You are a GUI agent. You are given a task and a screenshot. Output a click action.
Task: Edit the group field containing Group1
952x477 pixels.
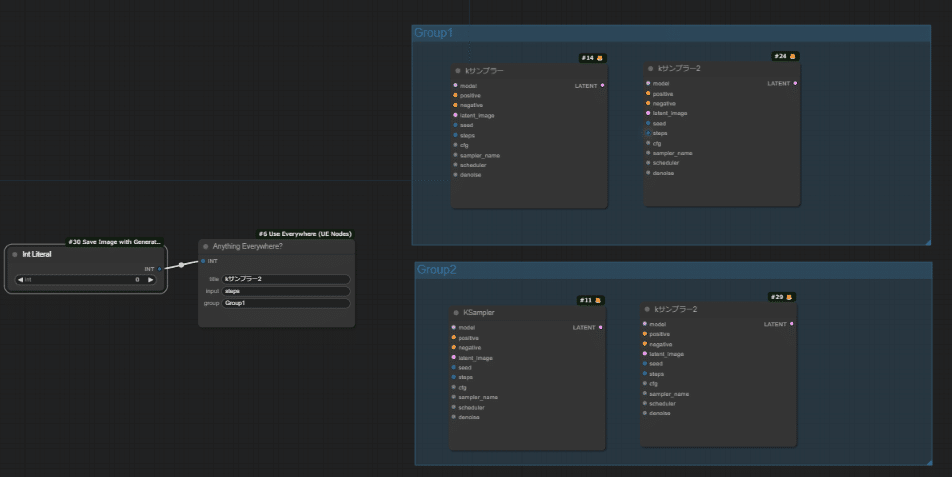tap(286, 303)
